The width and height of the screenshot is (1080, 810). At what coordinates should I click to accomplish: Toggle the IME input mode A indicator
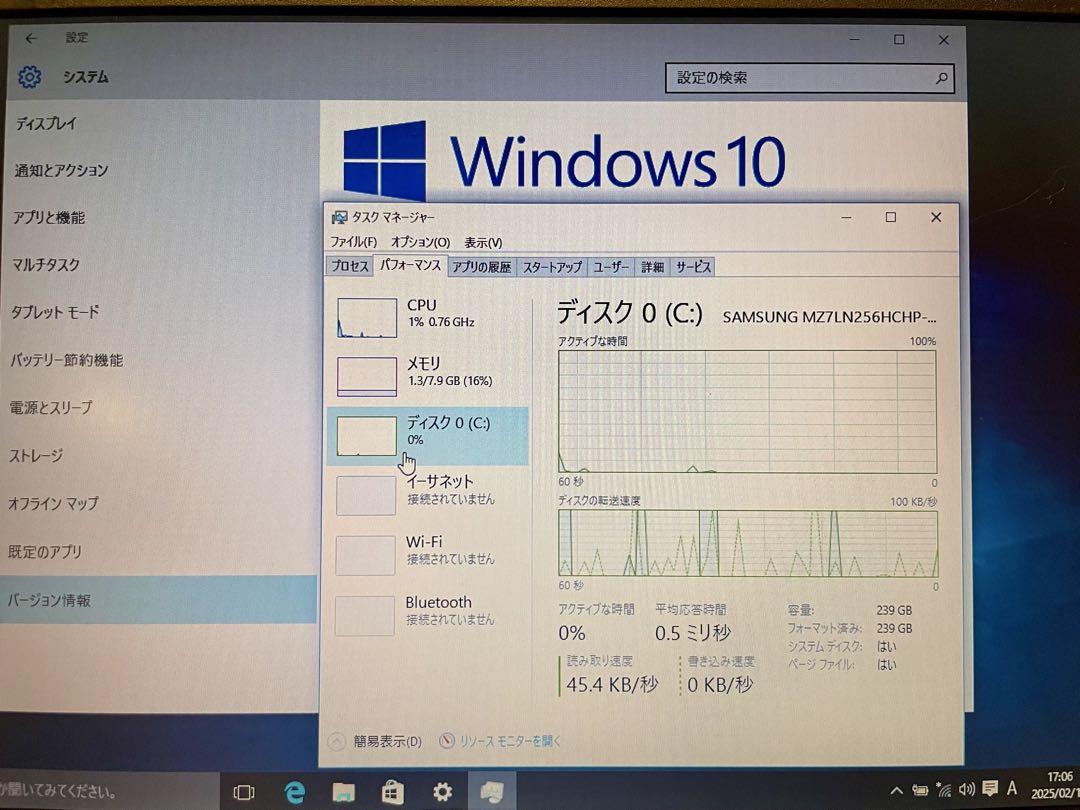pyautogui.click(x=1012, y=787)
